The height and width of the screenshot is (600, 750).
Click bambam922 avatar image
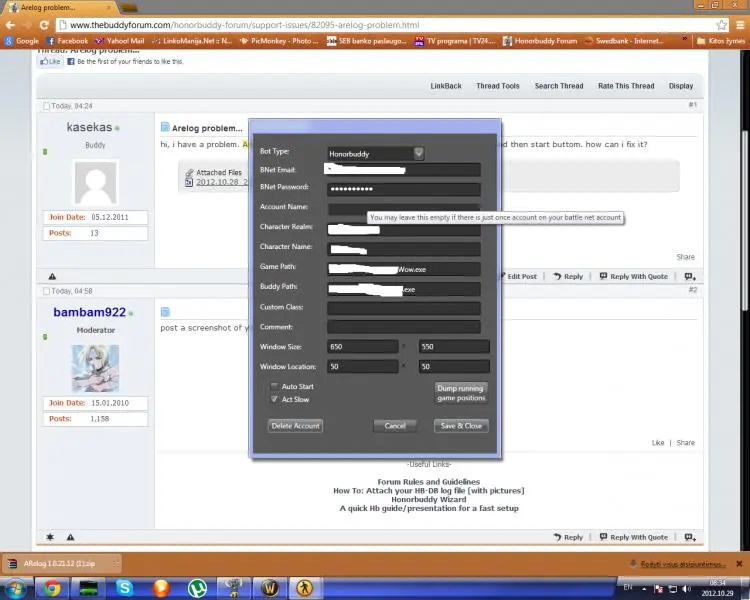click(x=96, y=368)
